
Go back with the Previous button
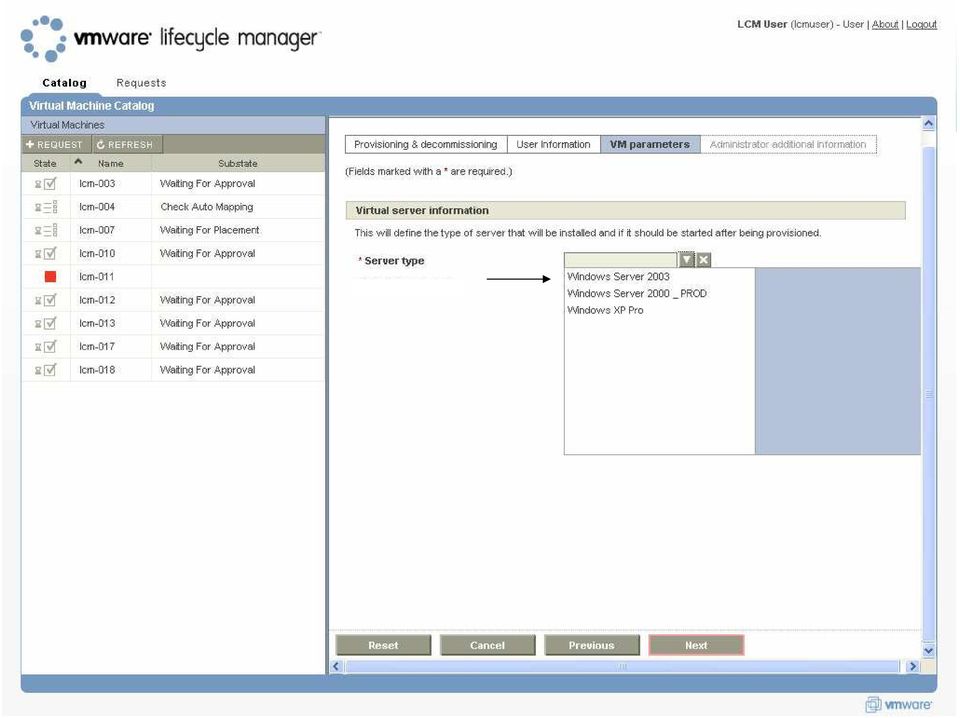(x=591, y=645)
